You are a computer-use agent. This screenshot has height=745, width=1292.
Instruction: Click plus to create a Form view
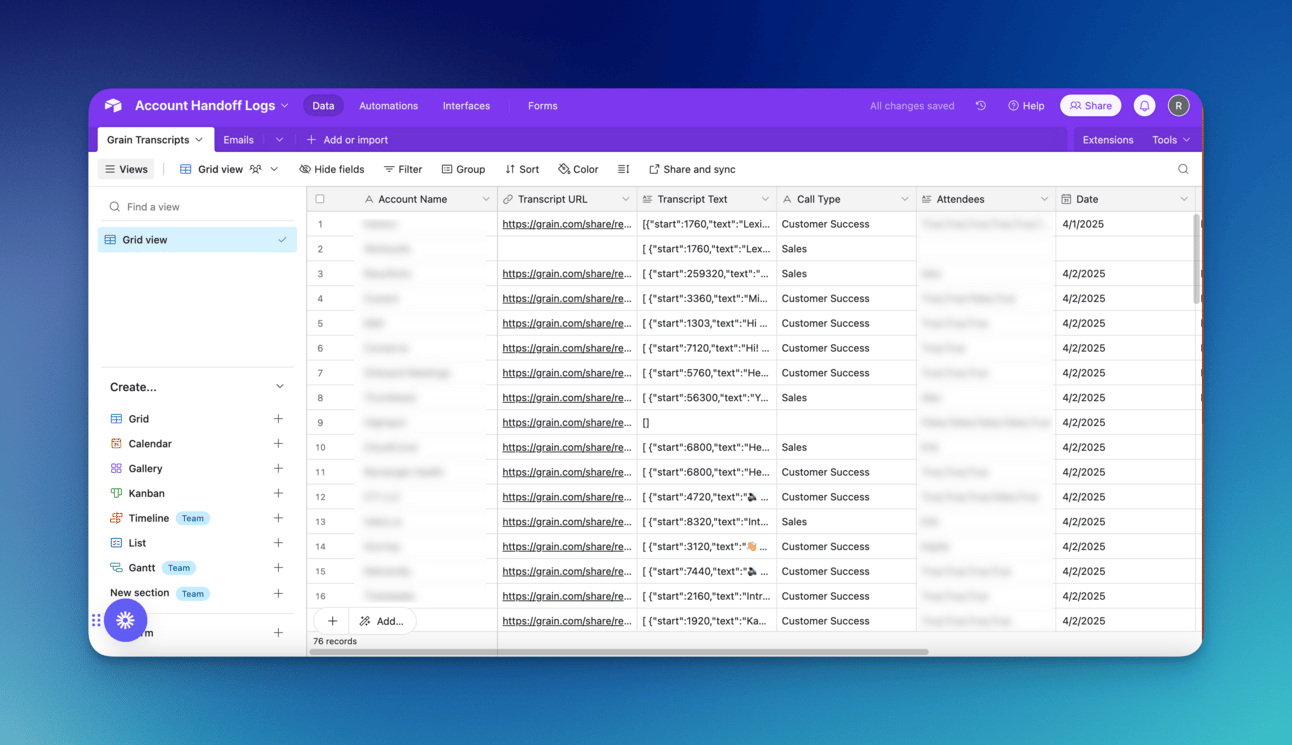[x=278, y=633]
